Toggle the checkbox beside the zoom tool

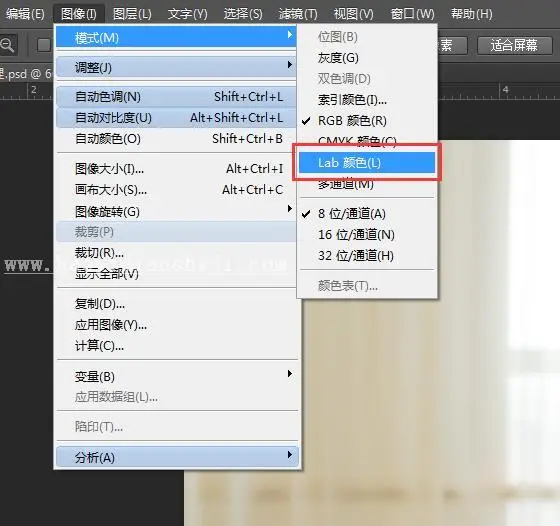click(44, 45)
